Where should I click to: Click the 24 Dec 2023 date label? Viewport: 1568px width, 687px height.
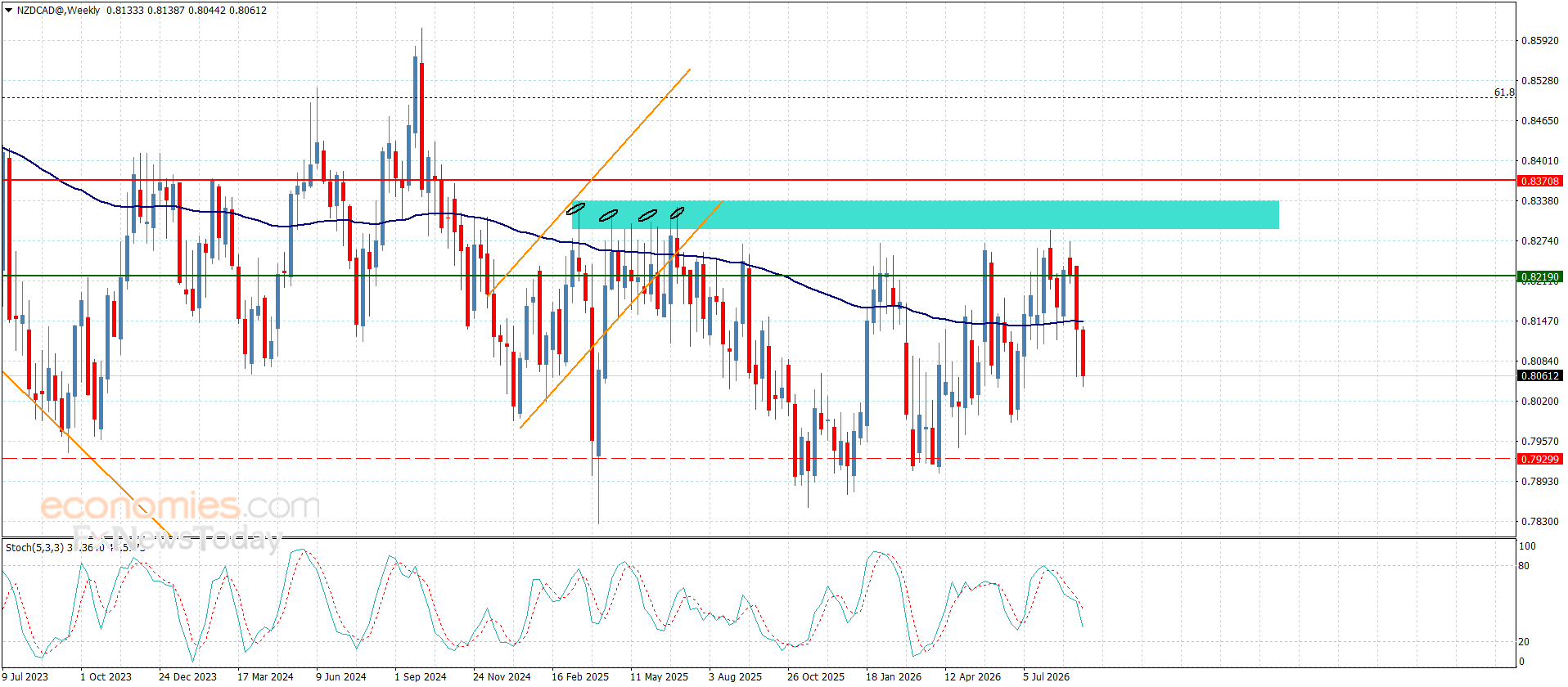coord(187,676)
